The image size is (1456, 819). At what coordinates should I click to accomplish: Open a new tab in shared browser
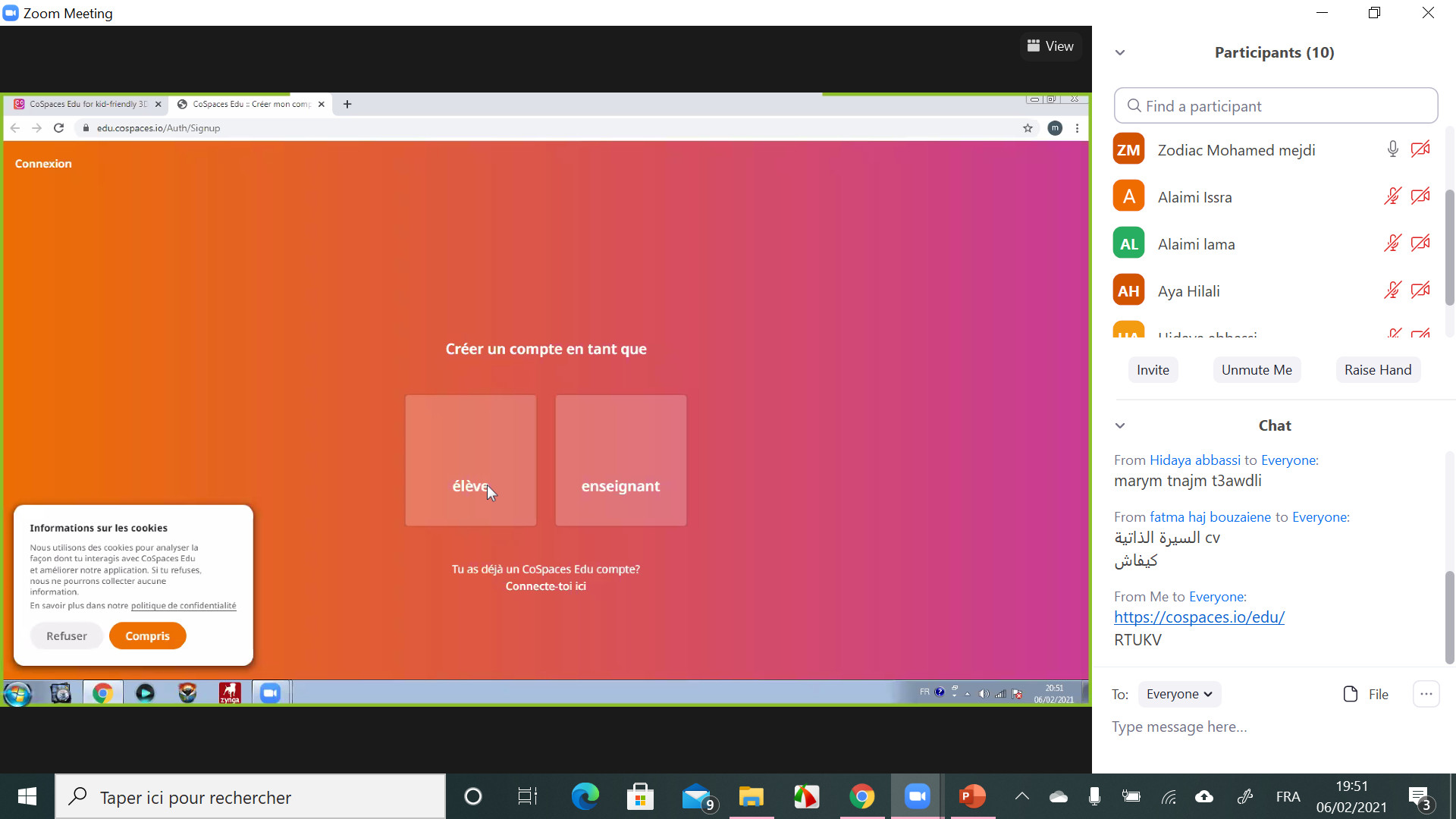tap(347, 105)
